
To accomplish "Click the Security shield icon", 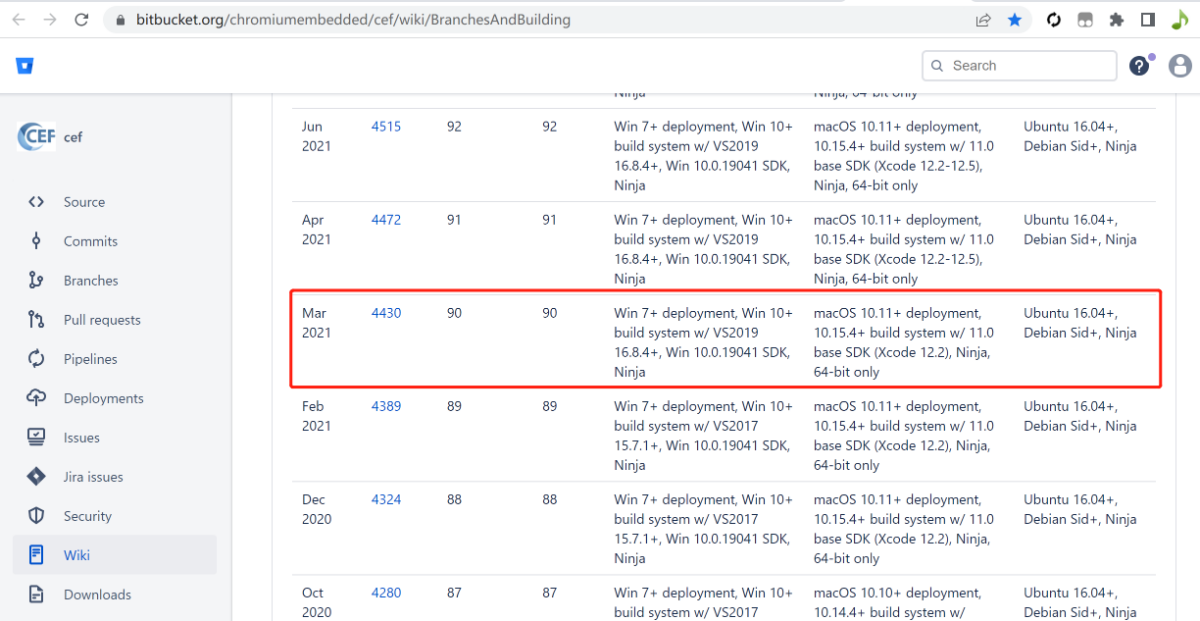I will point(36,516).
